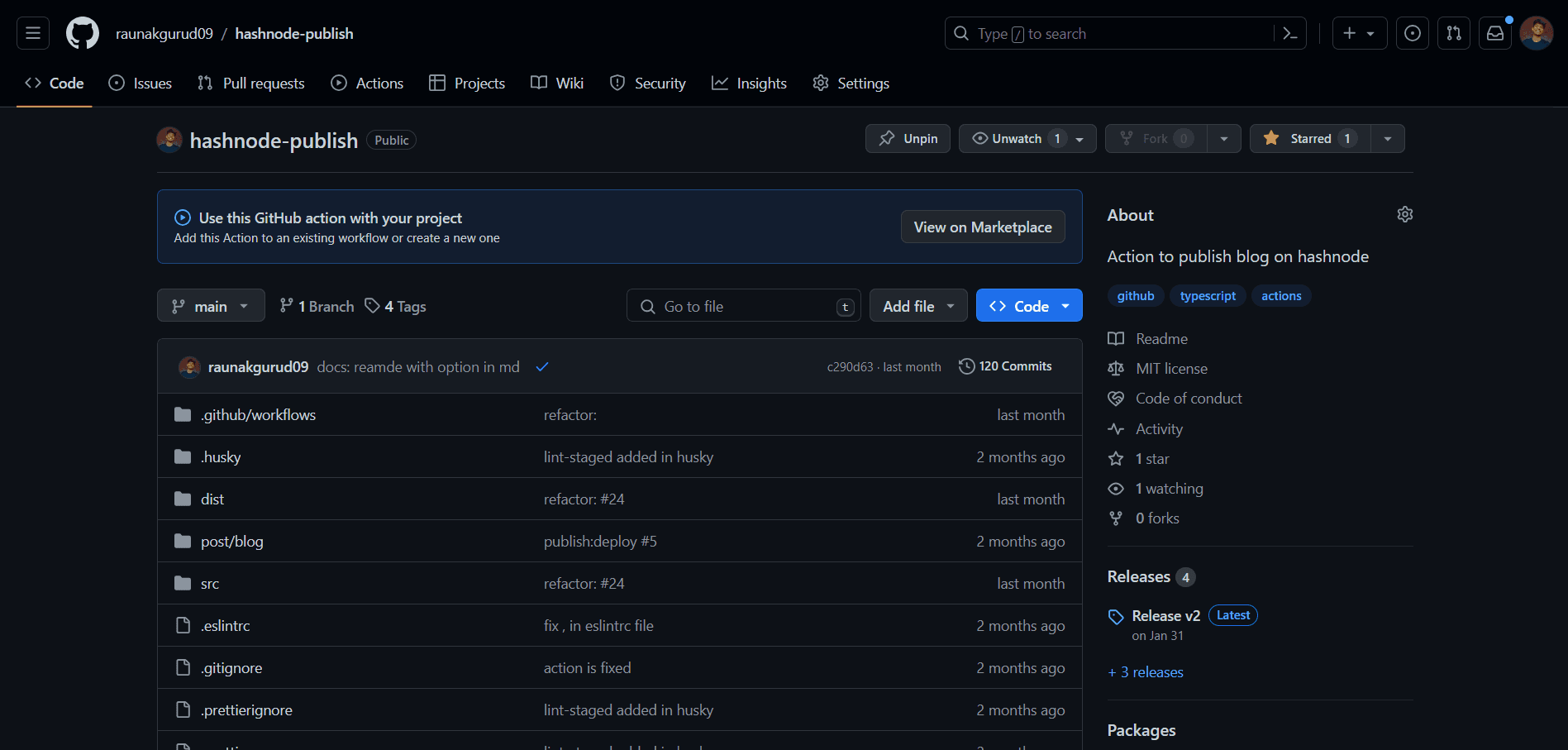The image size is (1568, 750).
Task: Select the github topic tag
Action: (1136, 296)
